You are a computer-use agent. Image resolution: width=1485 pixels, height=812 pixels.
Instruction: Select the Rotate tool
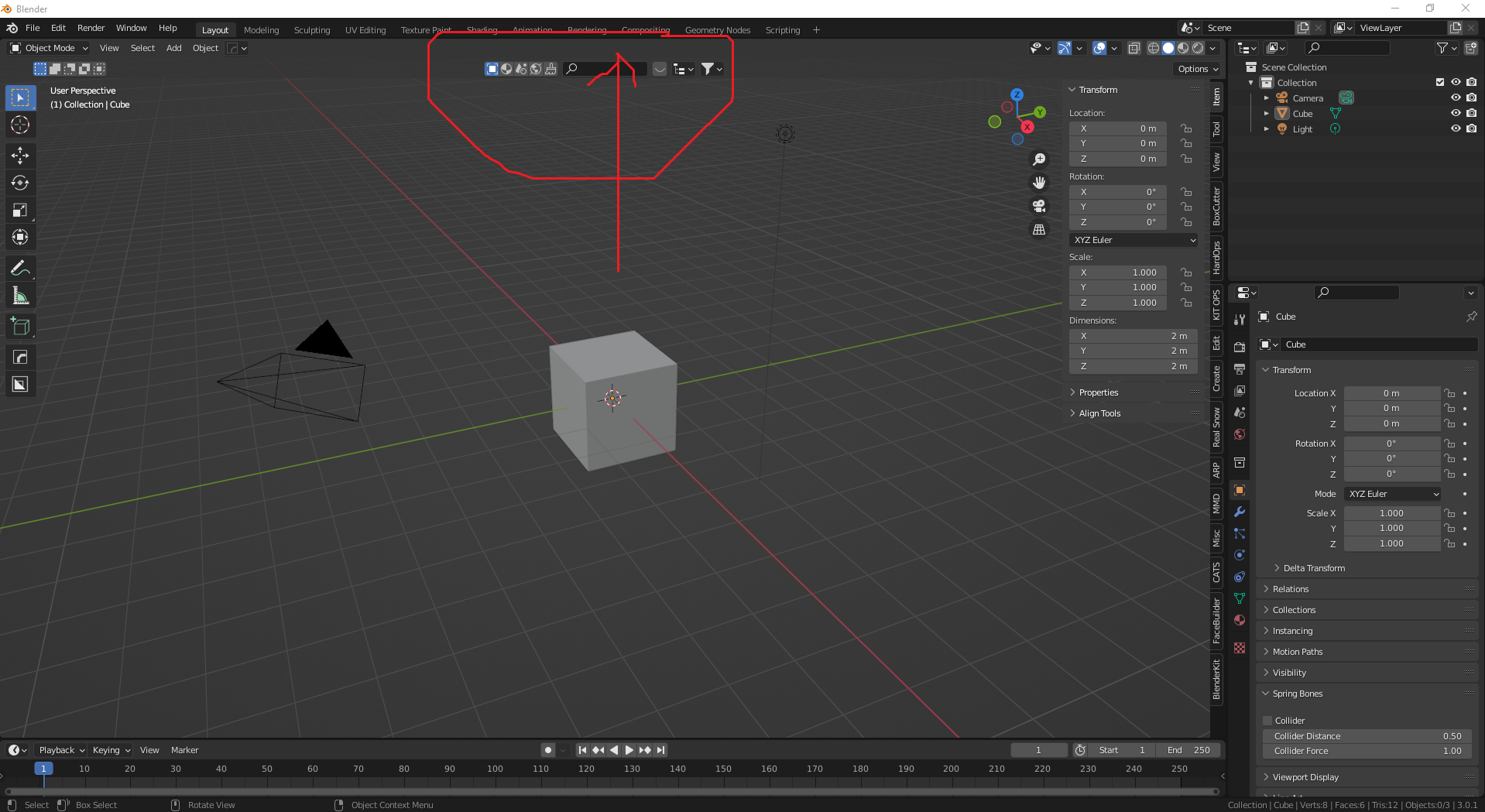click(x=20, y=183)
